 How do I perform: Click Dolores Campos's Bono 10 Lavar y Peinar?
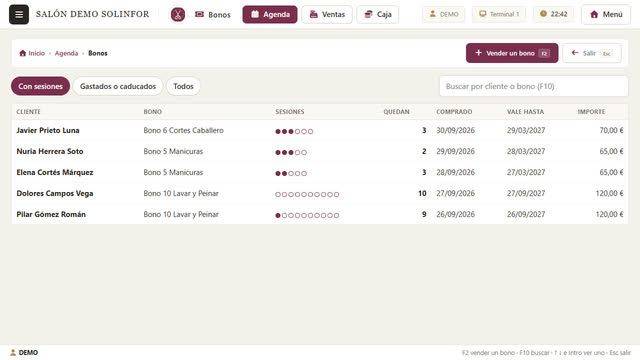[x=181, y=193]
